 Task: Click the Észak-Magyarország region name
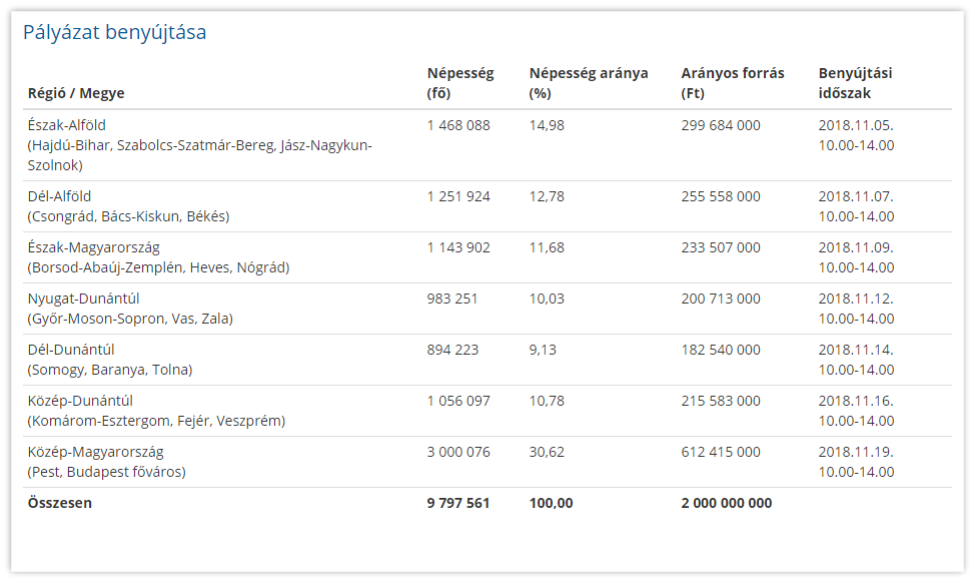click(94, 248)
